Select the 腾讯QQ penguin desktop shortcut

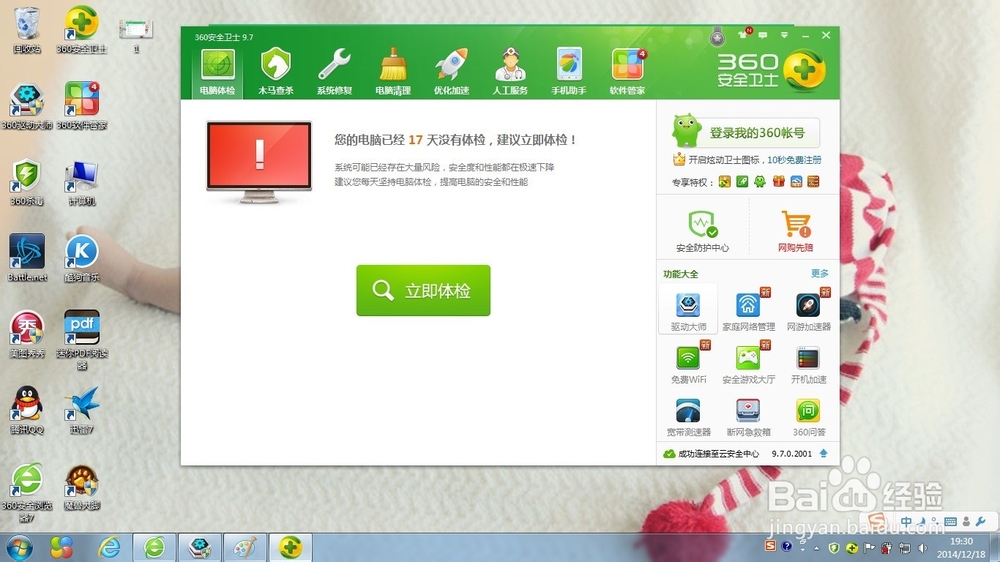[27, 410]
